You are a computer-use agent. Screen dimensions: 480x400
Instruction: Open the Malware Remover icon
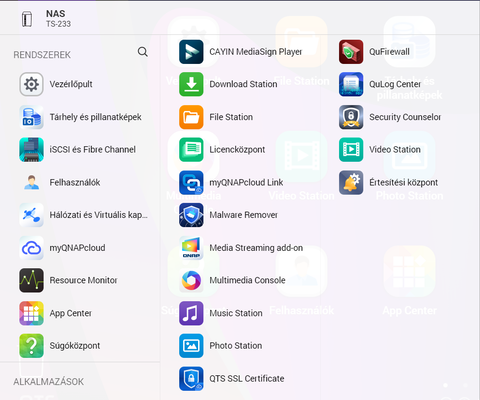click(191, 215)
